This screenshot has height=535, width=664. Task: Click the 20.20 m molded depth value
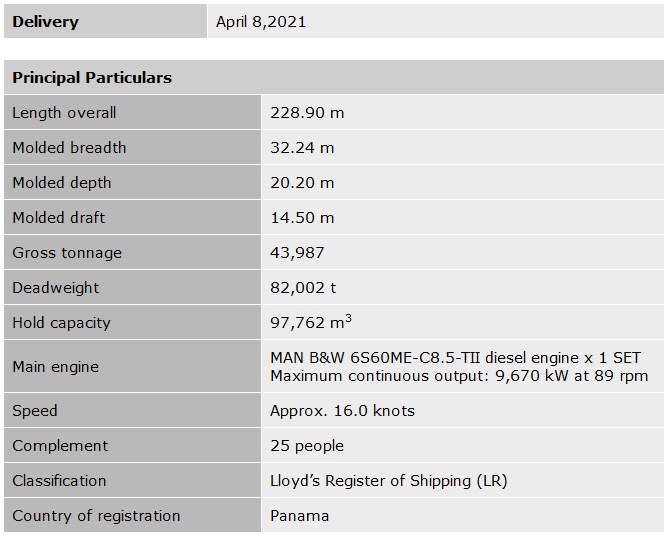point(302,183)
